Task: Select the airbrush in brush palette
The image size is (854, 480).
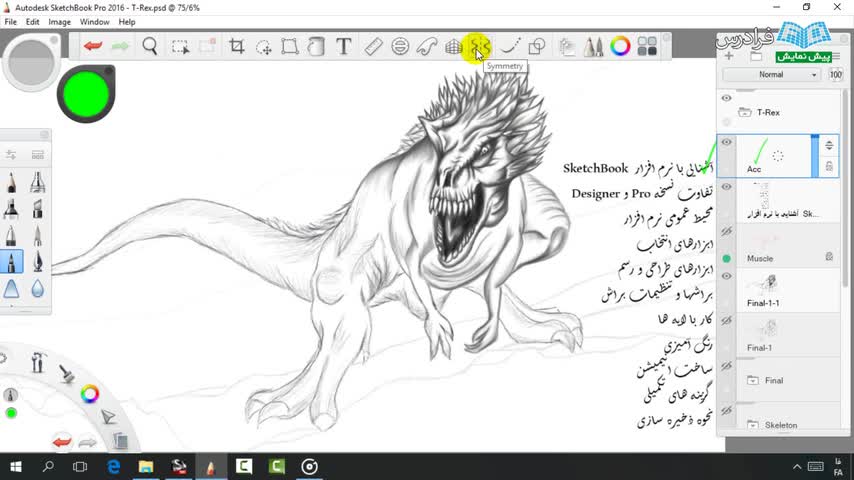Action: pos(38,182)
